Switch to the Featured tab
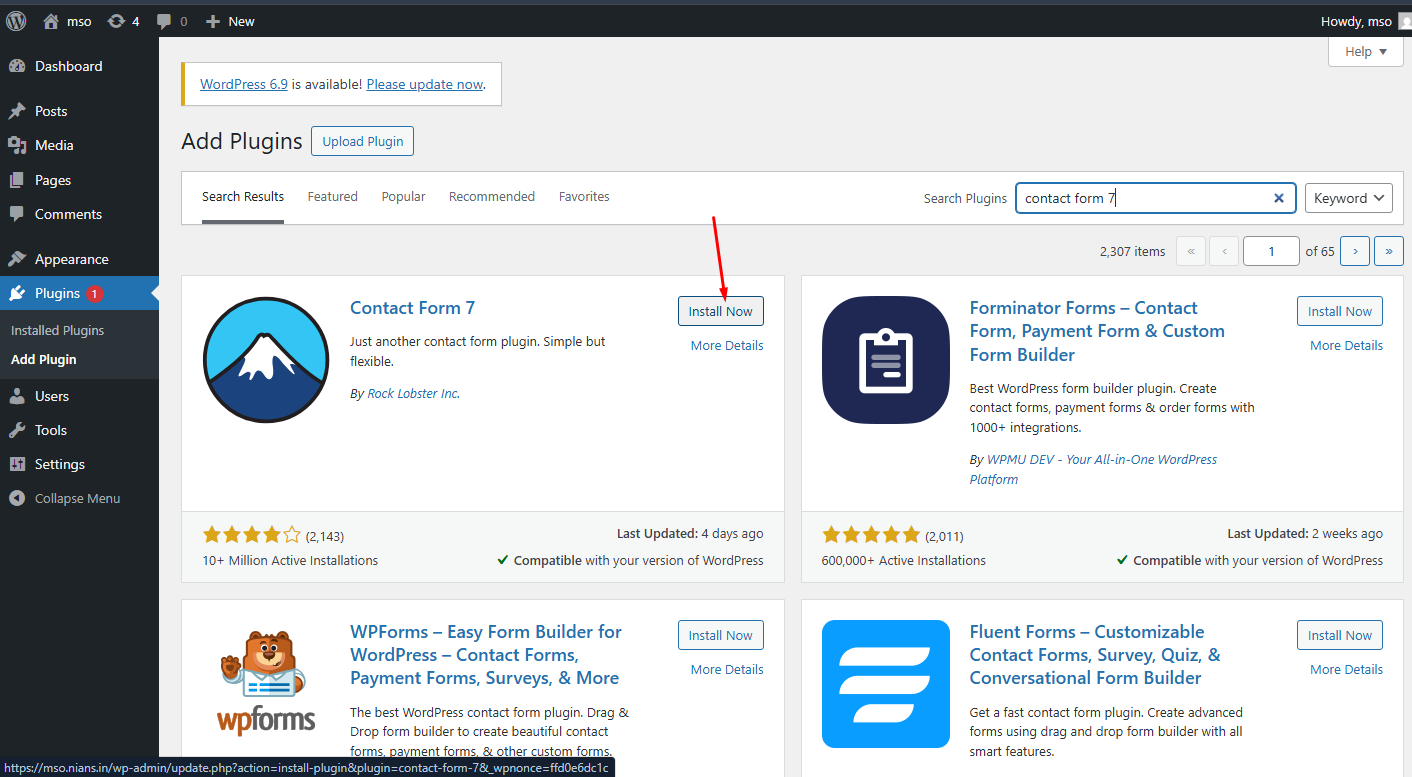 (332, 197)
